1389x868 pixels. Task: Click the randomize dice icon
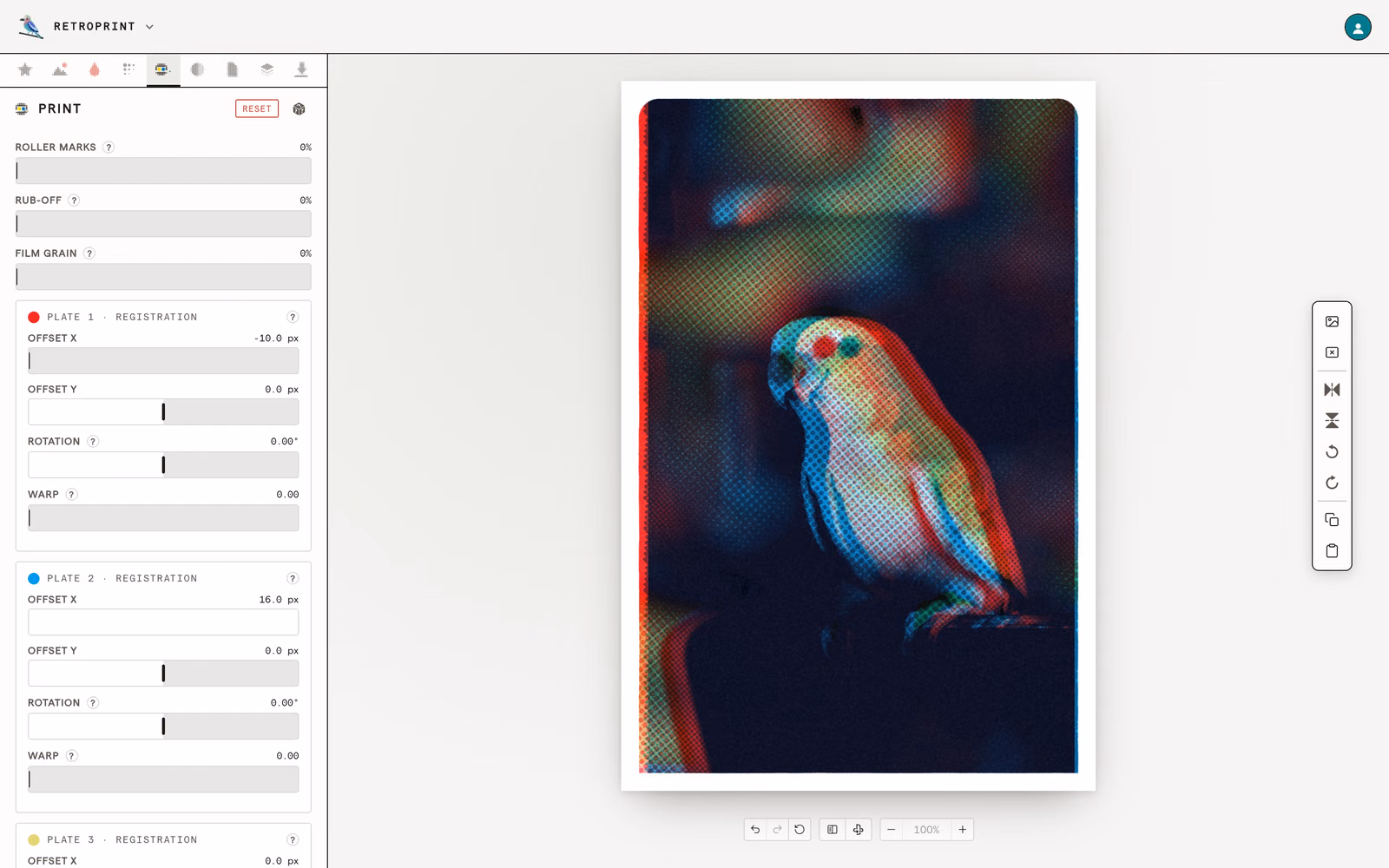pos(300,108)
